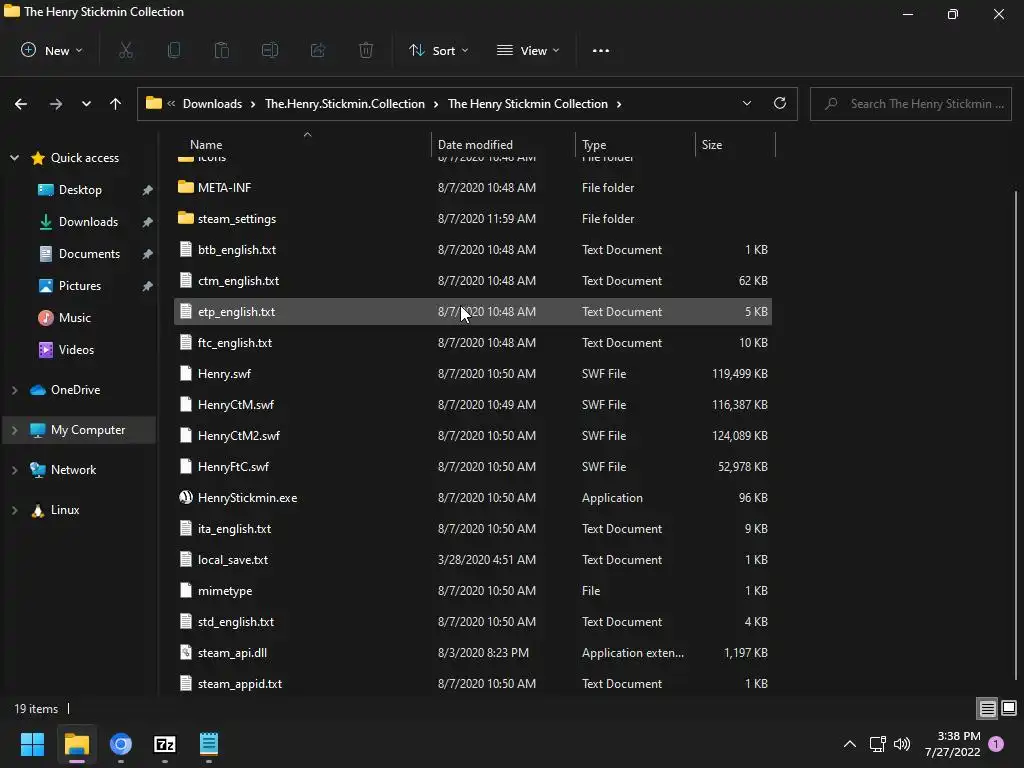Select the btb_english.txt file

[473, 249]
